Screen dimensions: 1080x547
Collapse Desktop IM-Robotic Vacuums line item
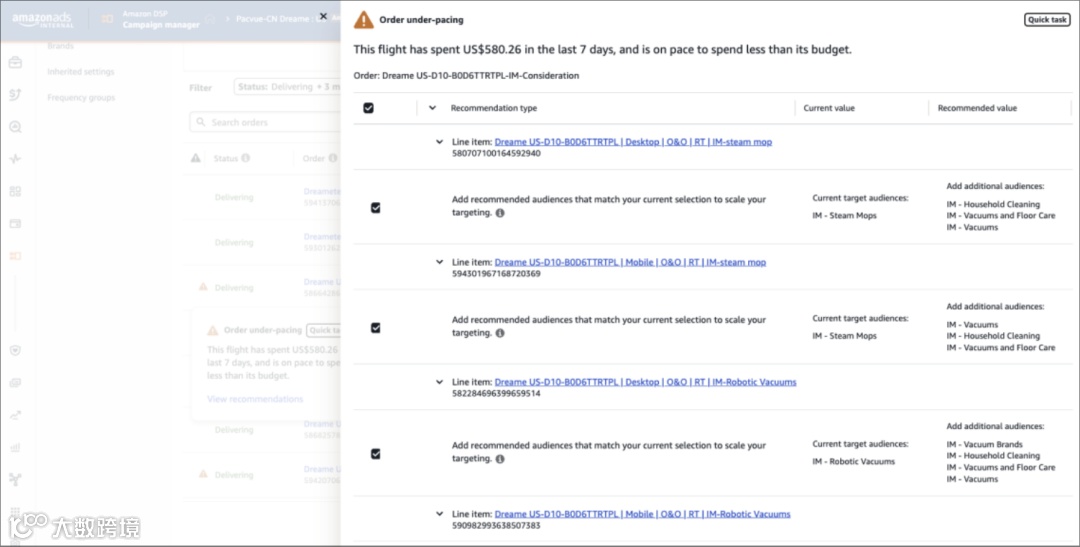pos(439,382)
